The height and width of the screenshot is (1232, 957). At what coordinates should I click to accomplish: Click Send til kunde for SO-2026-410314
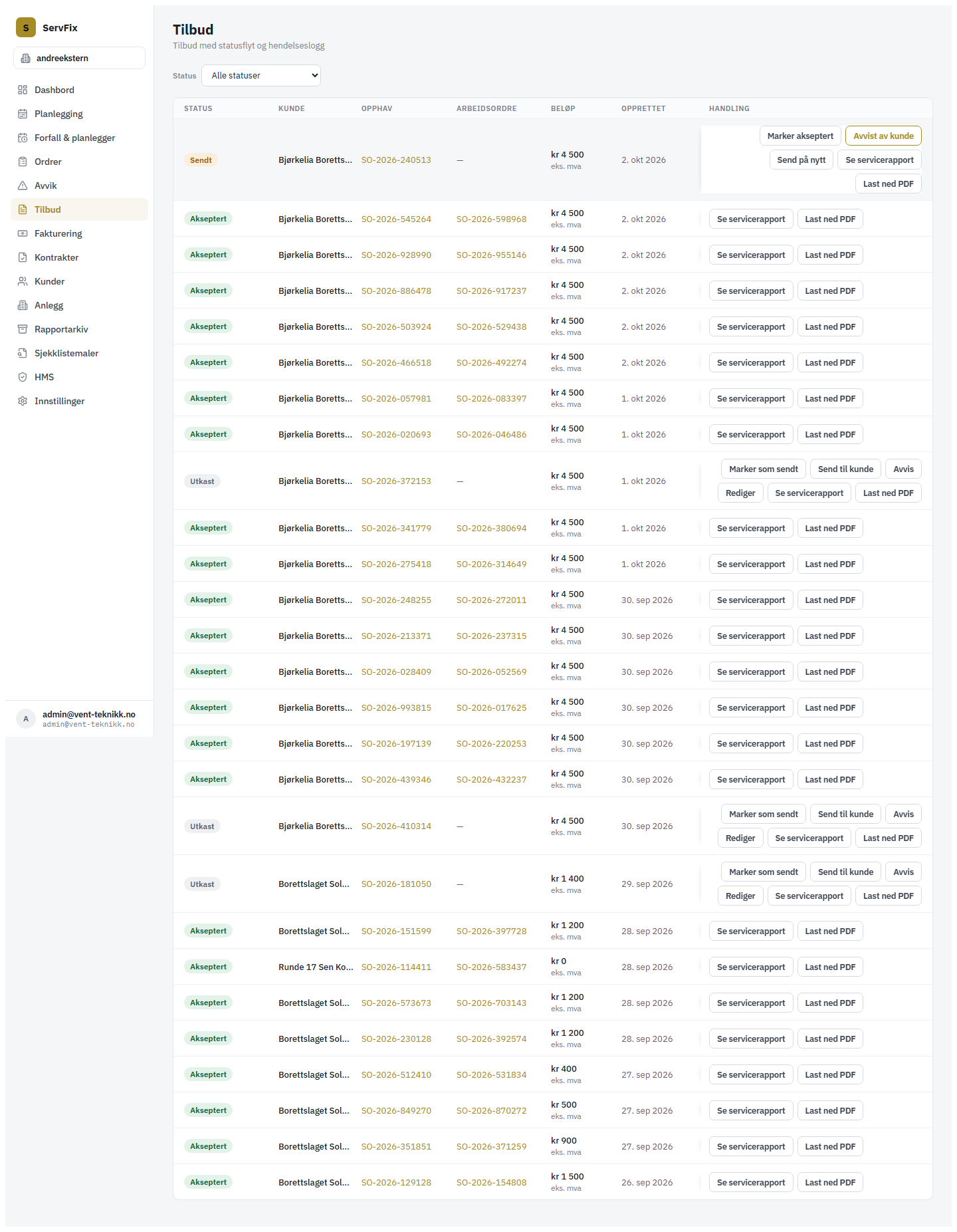pos(845,814)
